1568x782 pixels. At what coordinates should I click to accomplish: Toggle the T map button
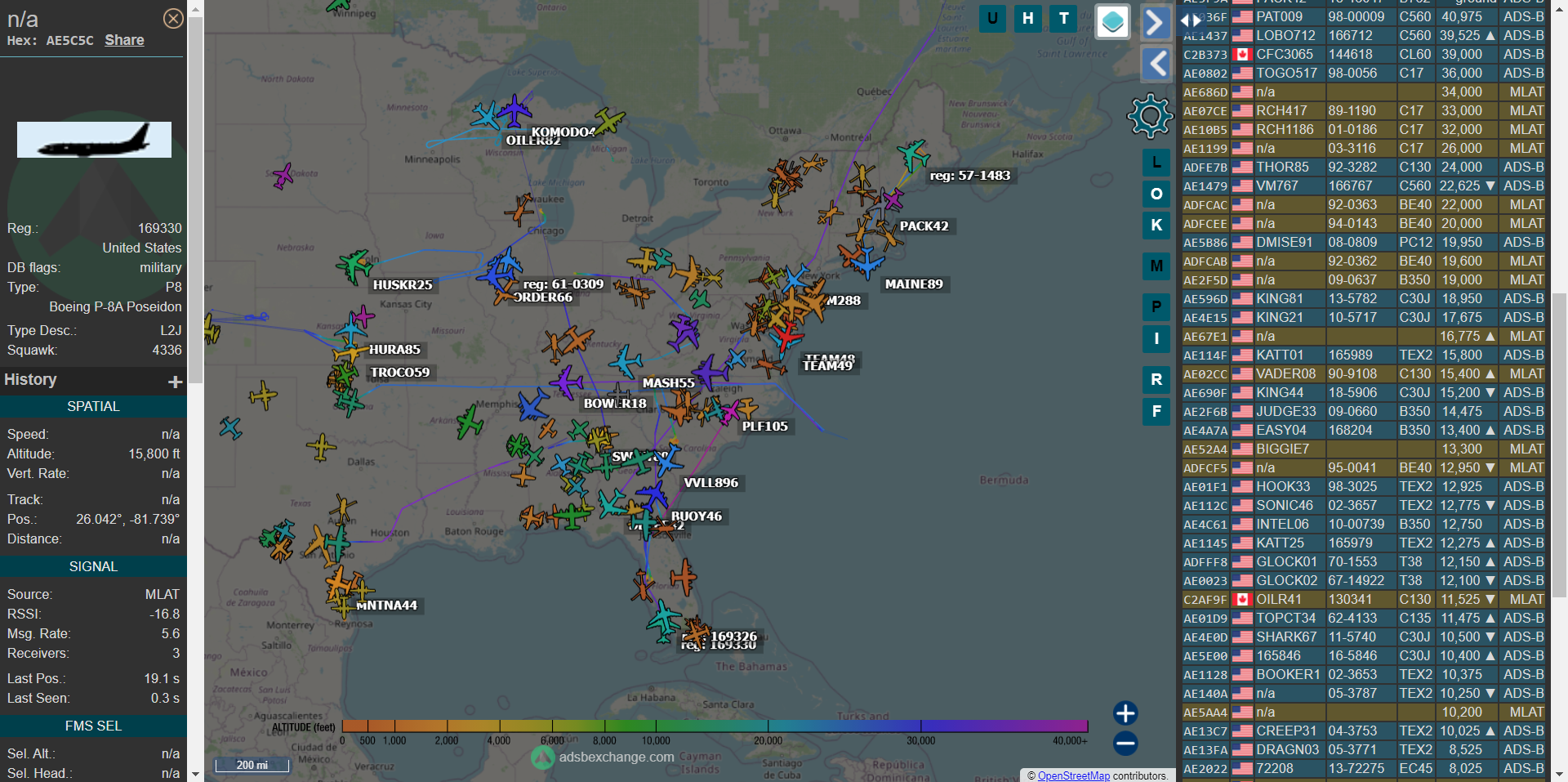click(1064, 18)
